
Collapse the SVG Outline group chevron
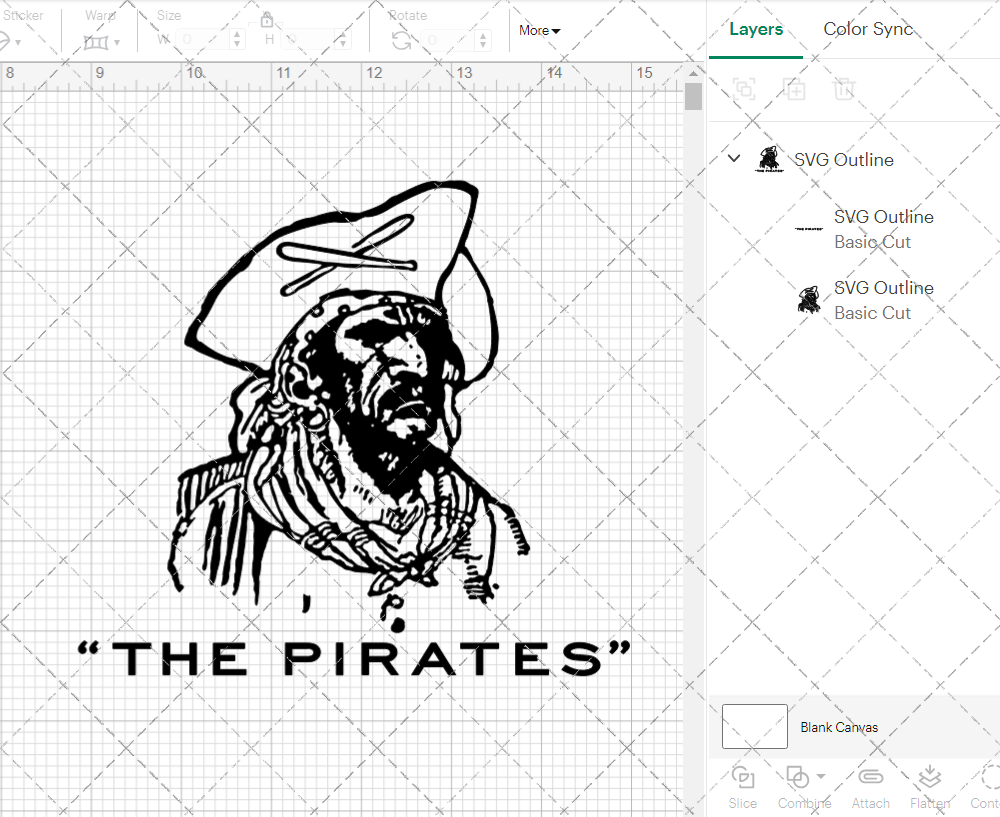pyautogui.click(x=734, y=158)
